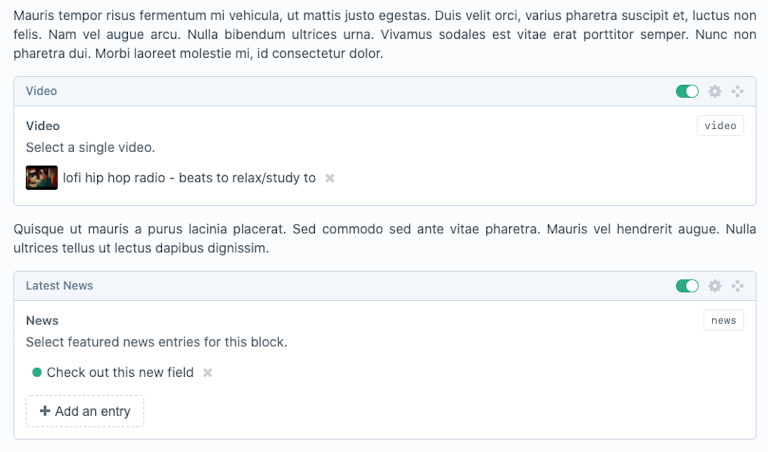Disable the Latest News block toggle
The image size is (768, 452).
tap(687, 286)
